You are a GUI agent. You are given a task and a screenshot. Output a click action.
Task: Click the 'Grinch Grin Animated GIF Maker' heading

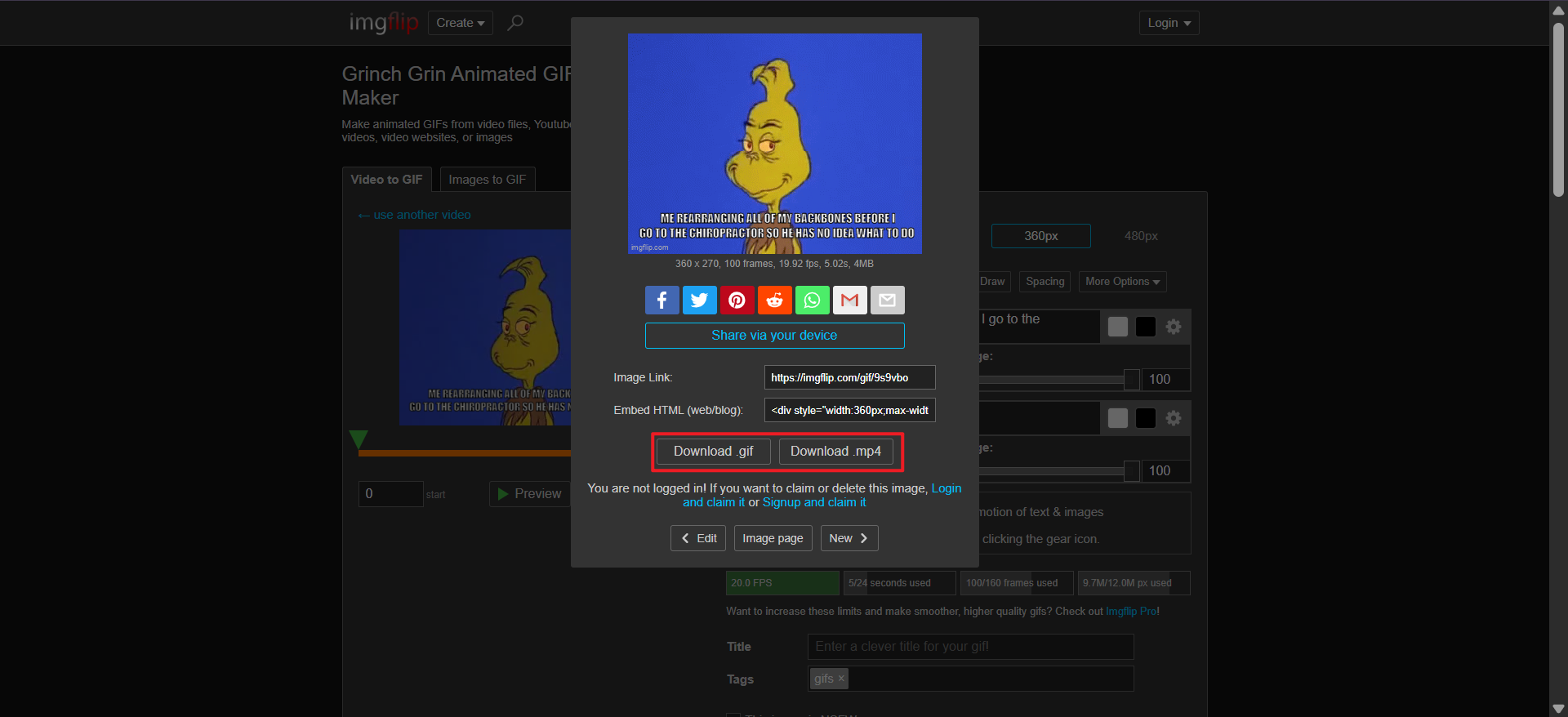[x=457, y=86]
